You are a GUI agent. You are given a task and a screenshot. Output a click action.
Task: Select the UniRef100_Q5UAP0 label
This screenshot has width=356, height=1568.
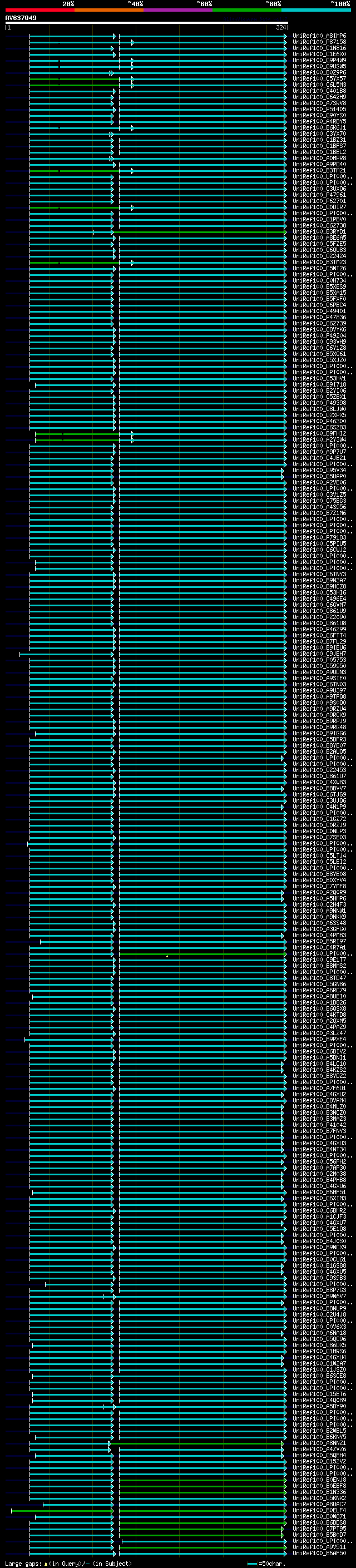(319, 477)
